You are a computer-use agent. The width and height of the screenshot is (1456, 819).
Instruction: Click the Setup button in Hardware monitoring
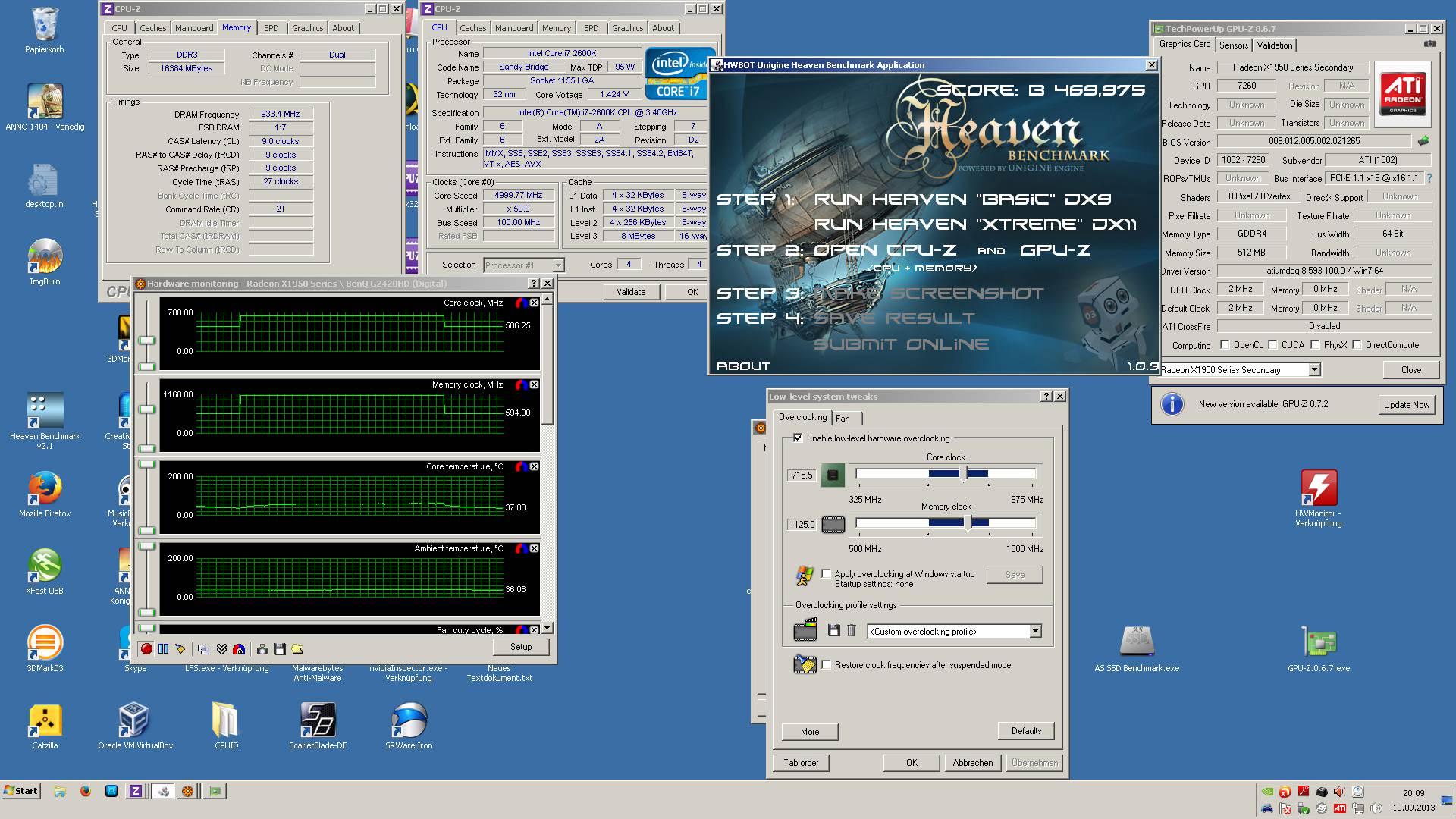[x=521, y=647]
